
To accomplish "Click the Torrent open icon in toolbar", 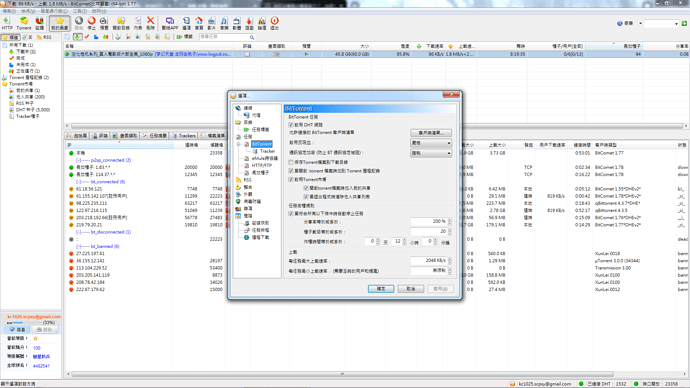I will 24,23.
